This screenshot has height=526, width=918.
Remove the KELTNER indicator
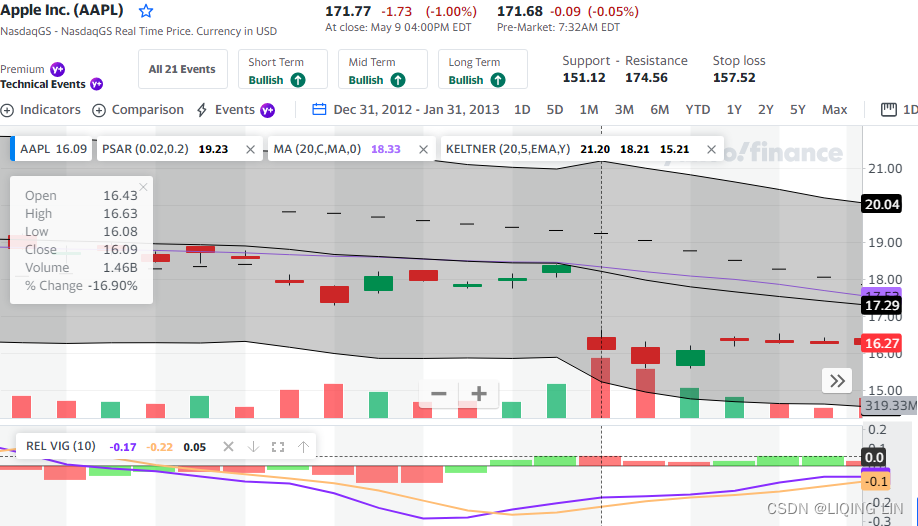[711, 149]
